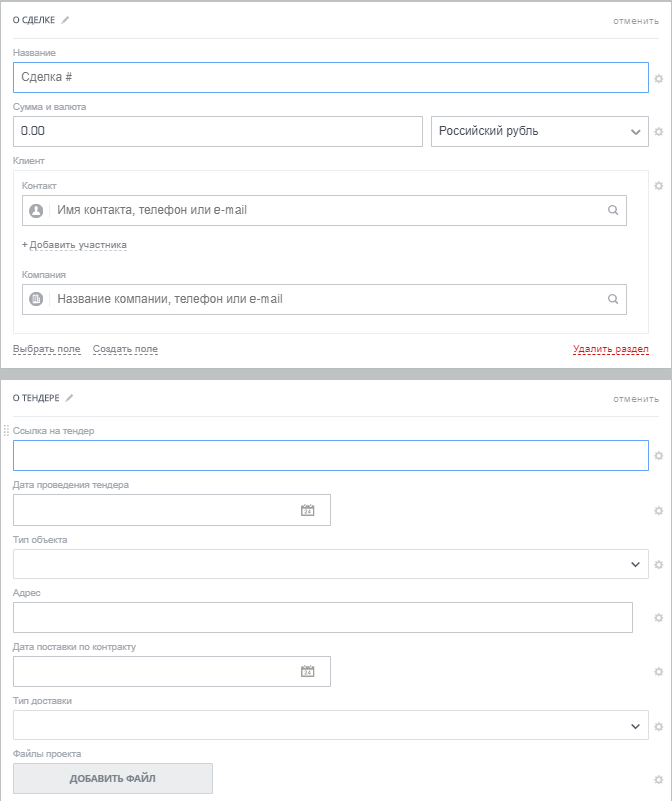The height and width of the screenshot is (801, 672).
Task: Click pencil icon next to О ТЕНДЕРЕ
Action: point(70,398)
